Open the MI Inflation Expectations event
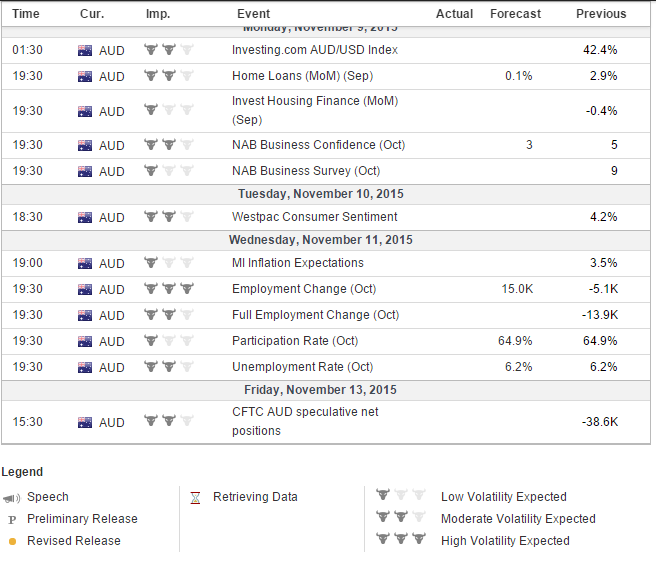The height and width of the screenshot is (563, 656). pos(297,263)
